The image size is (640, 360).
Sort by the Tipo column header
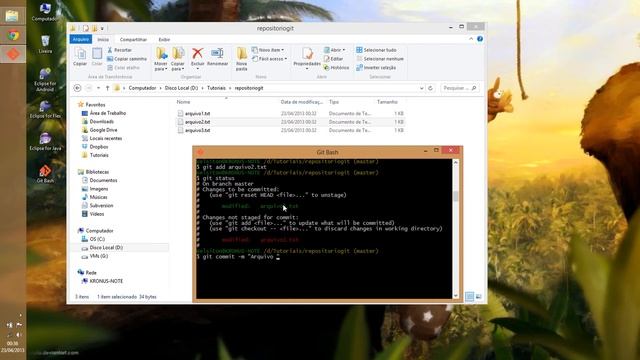334,102
